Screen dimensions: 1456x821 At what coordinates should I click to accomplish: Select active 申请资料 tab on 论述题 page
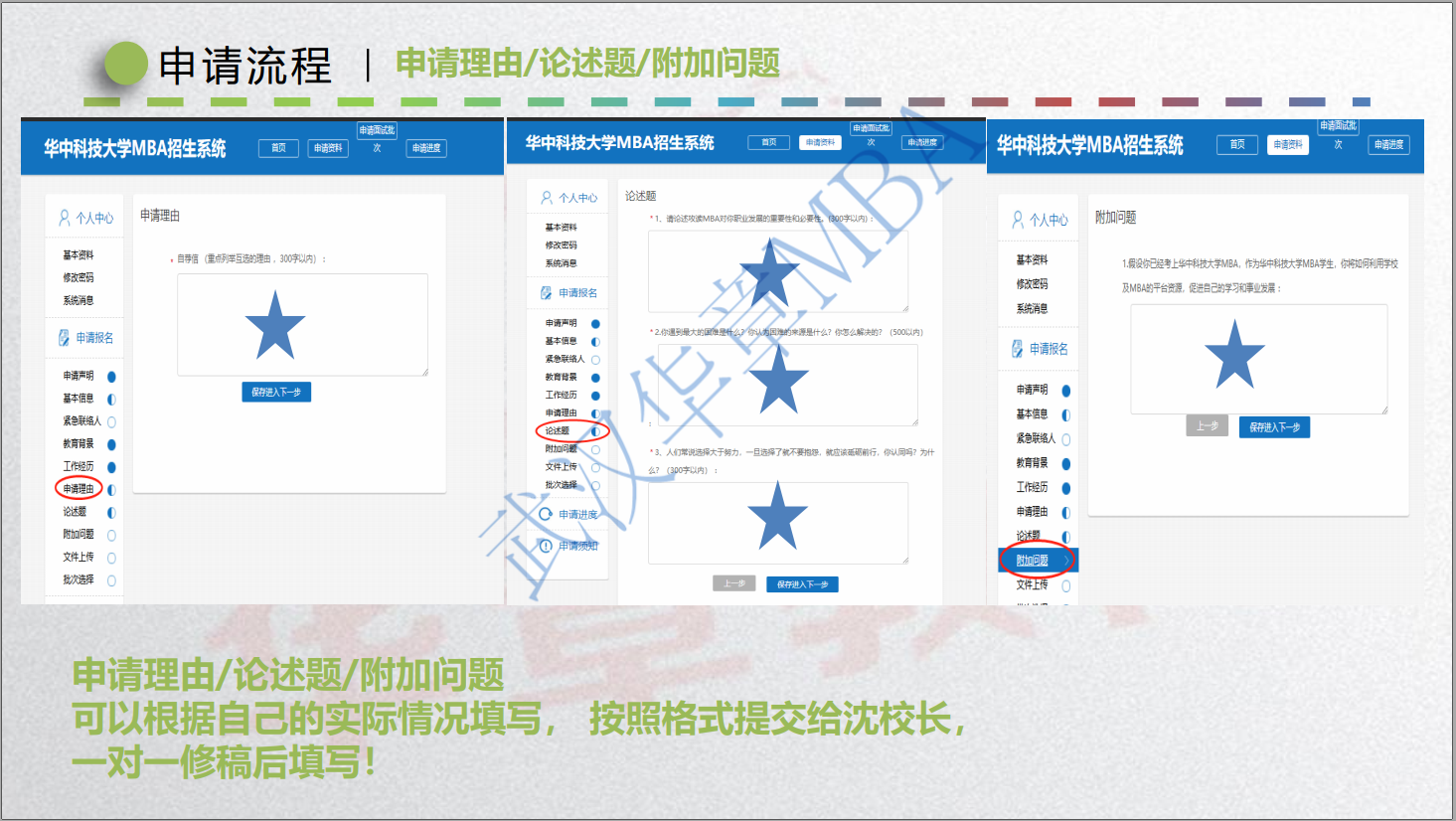click(820, 142)
